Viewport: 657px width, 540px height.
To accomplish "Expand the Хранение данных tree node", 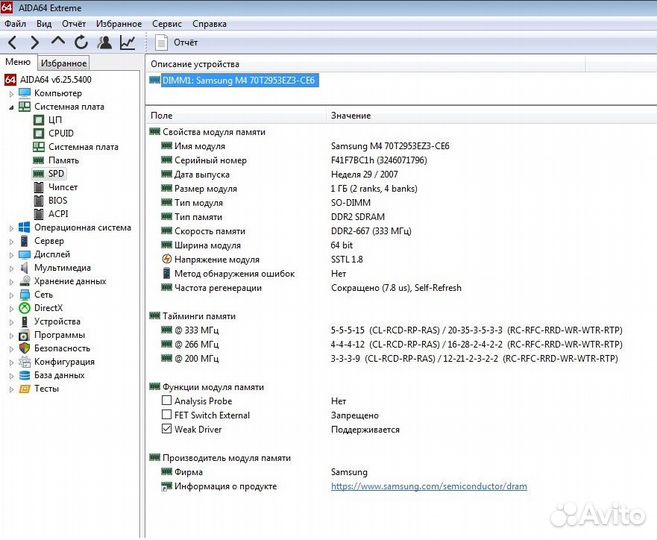I will 12,282.
